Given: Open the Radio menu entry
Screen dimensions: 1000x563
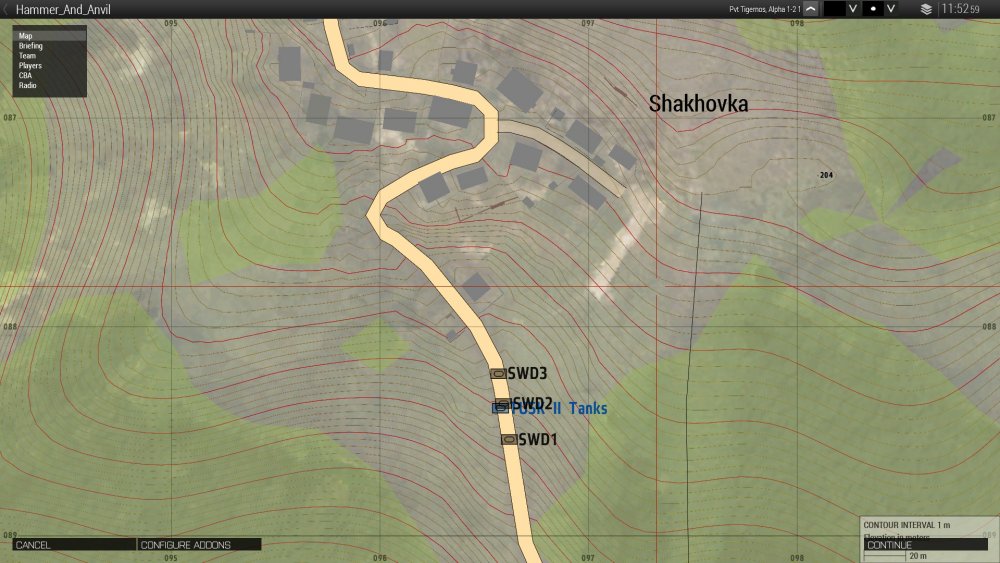Looking at the screenshot, I should point(28,86).
